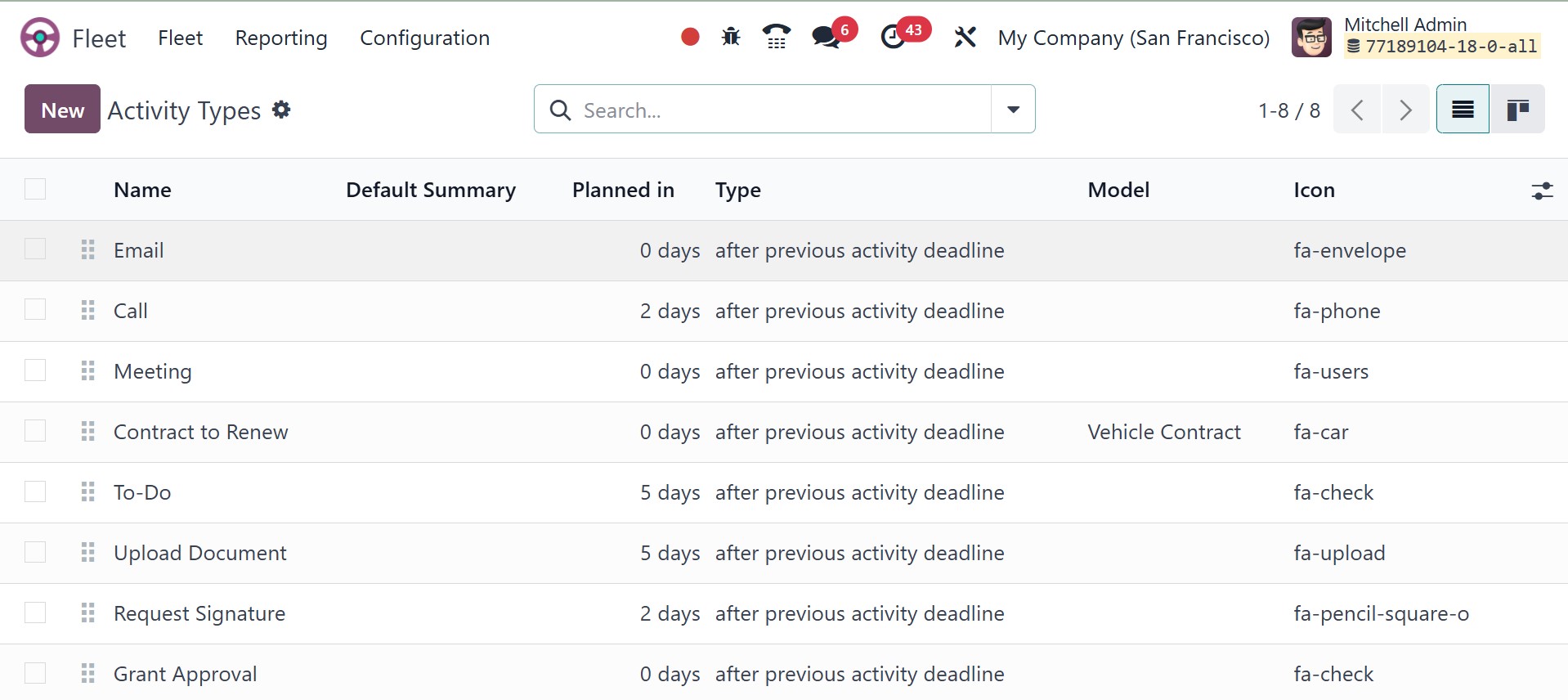1568x700 pixels.
Task: Open the Reporting menu
Action: pos(281,38)
